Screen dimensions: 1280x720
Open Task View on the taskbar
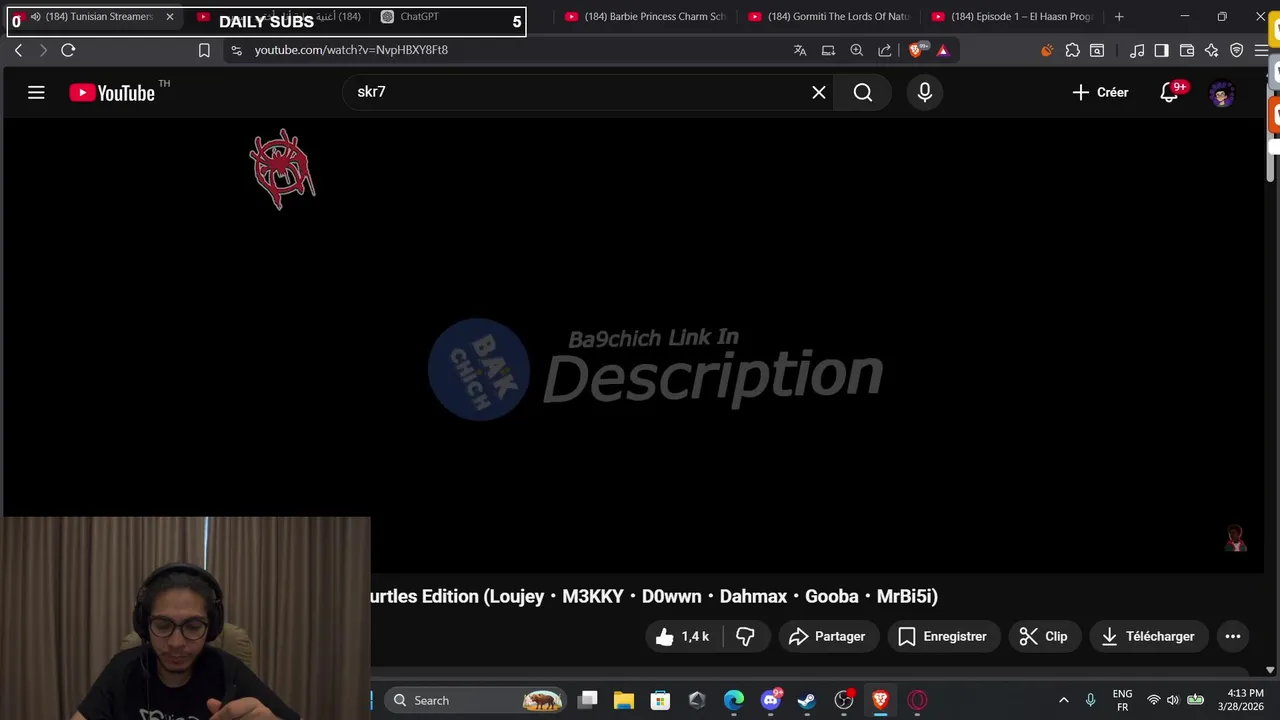pyautogui.click(x=588, y=700)
